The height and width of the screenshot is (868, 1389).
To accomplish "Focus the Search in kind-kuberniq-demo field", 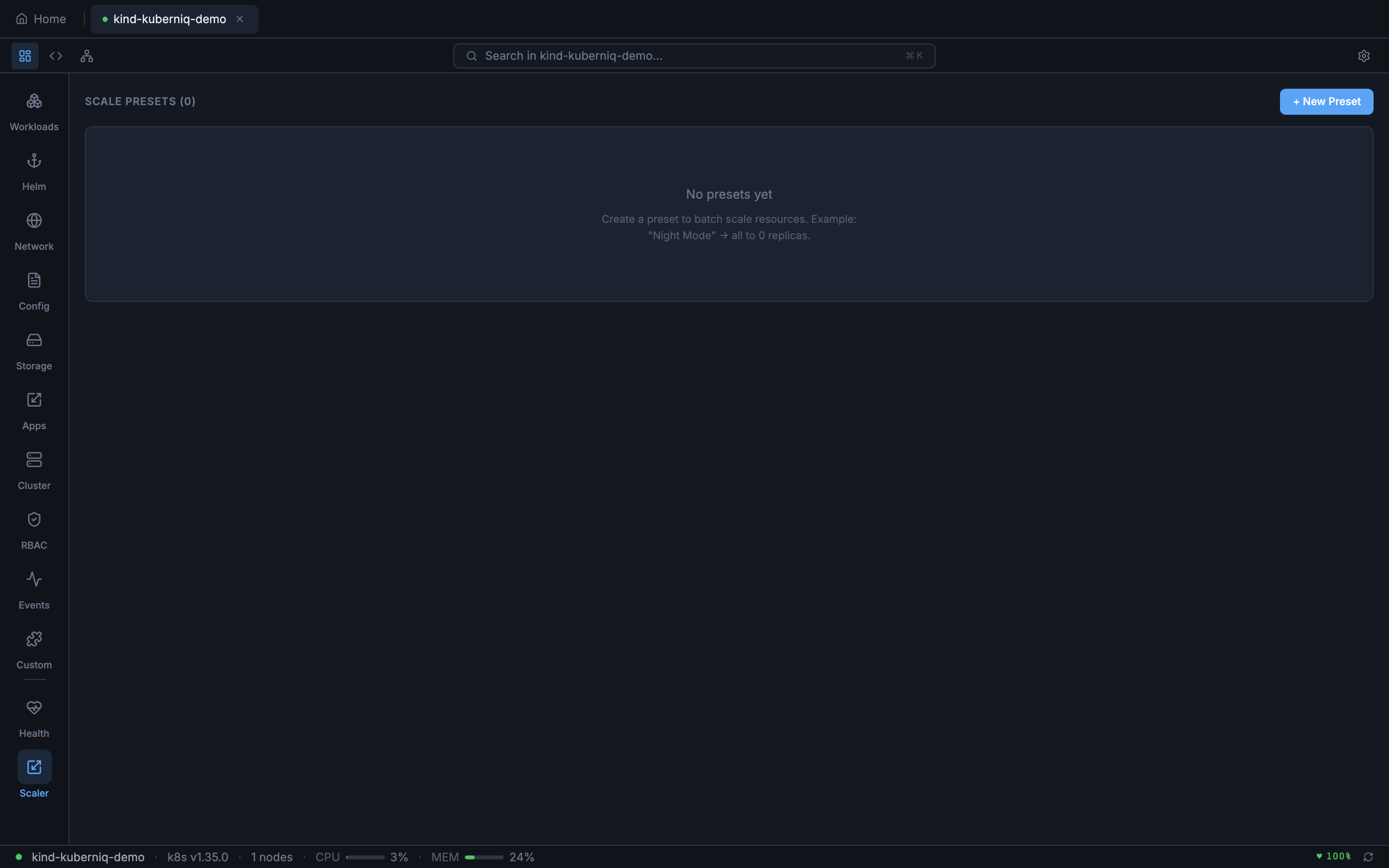I will [x=694, y=55].
